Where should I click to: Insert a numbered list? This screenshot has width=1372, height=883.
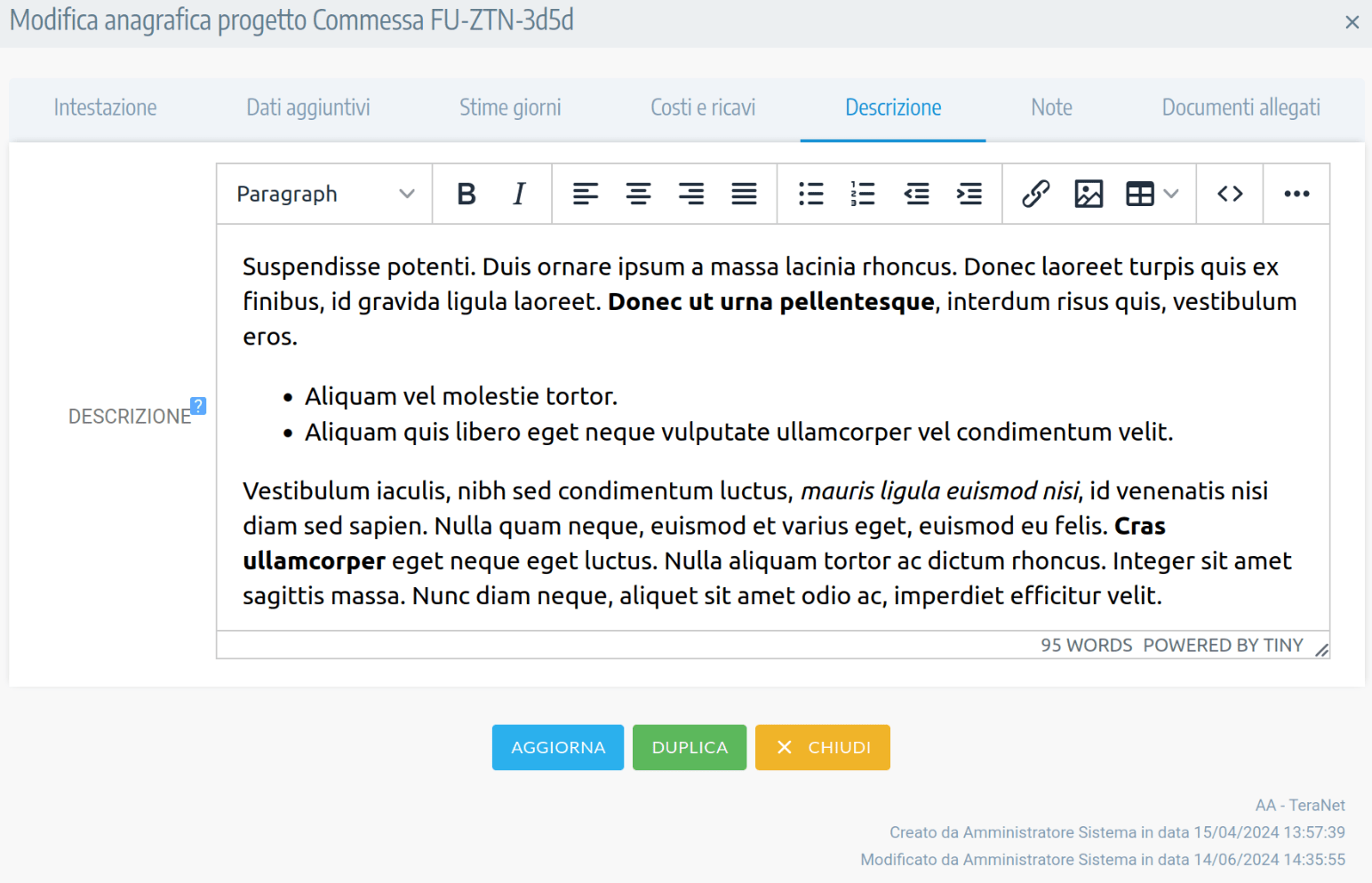(x=863, y=194)
